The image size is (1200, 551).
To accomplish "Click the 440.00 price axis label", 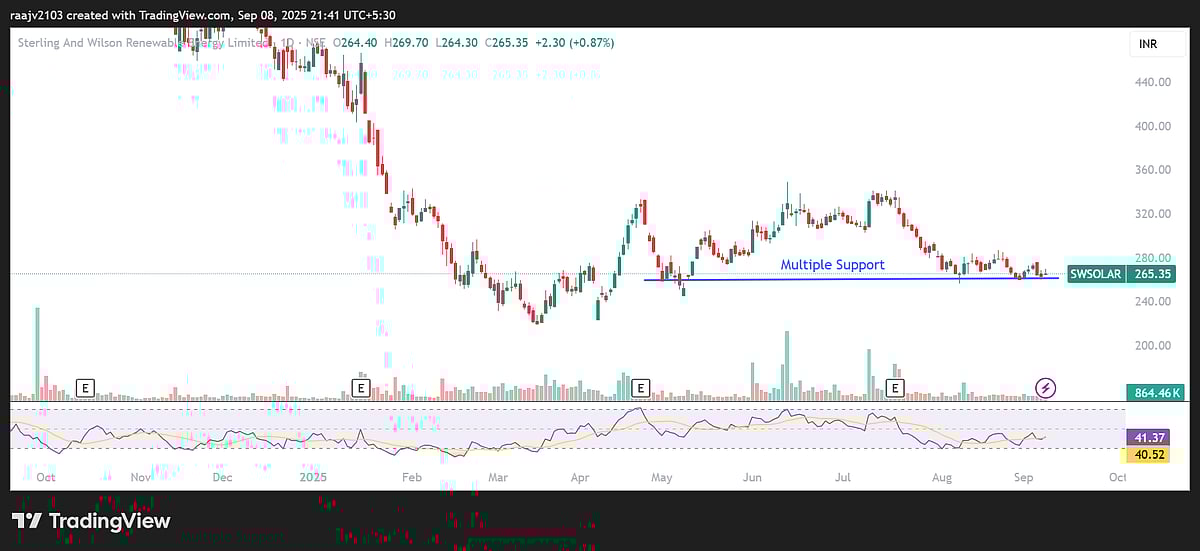I will (x=1153, y=82).
